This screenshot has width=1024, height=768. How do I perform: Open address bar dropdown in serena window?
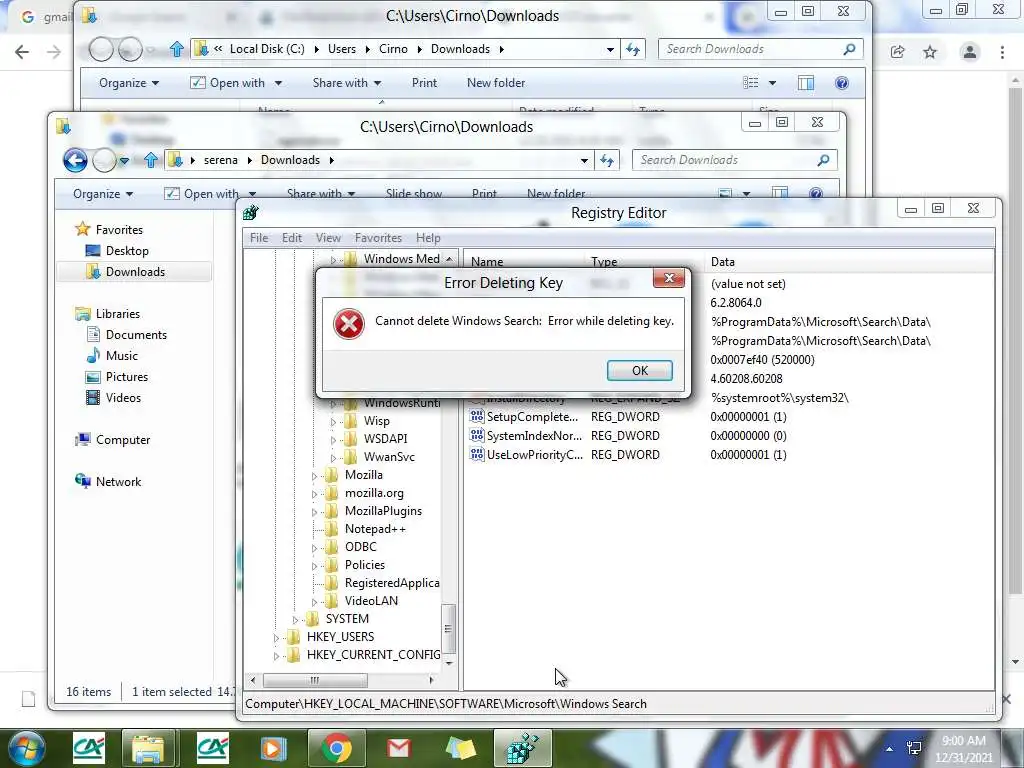click(x=584, y=161)
